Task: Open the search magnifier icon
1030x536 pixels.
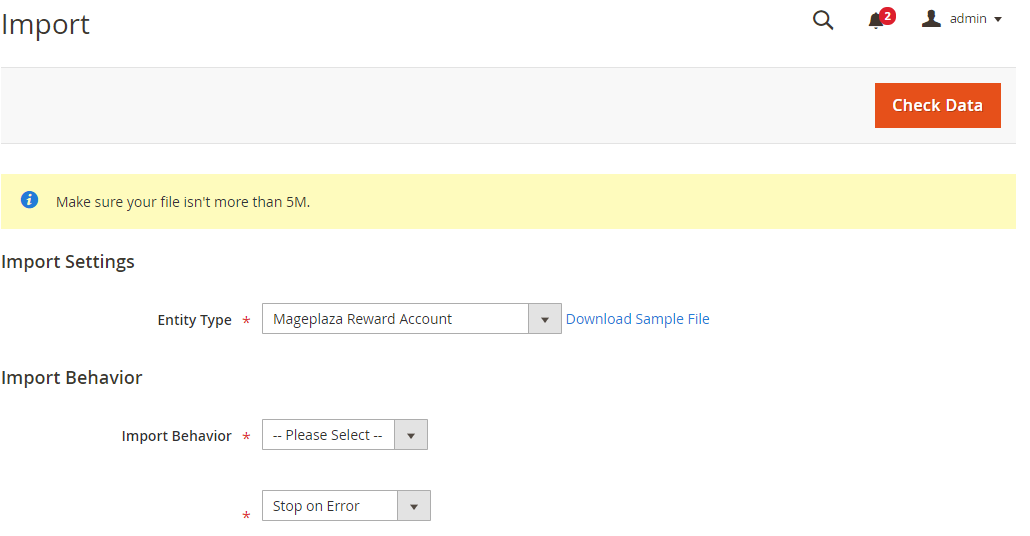Action: pyautogui.click(x=823, y=20)
